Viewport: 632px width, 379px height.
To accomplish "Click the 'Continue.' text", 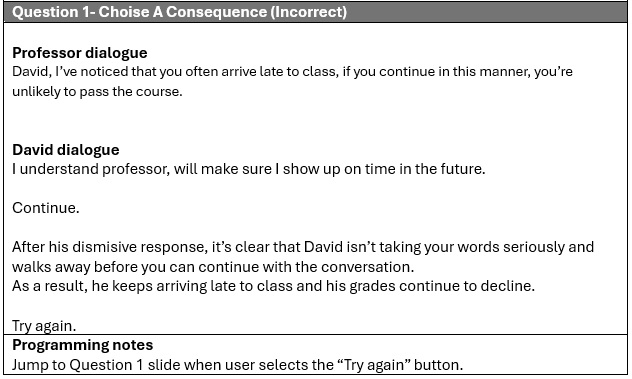I will (46, 208).
